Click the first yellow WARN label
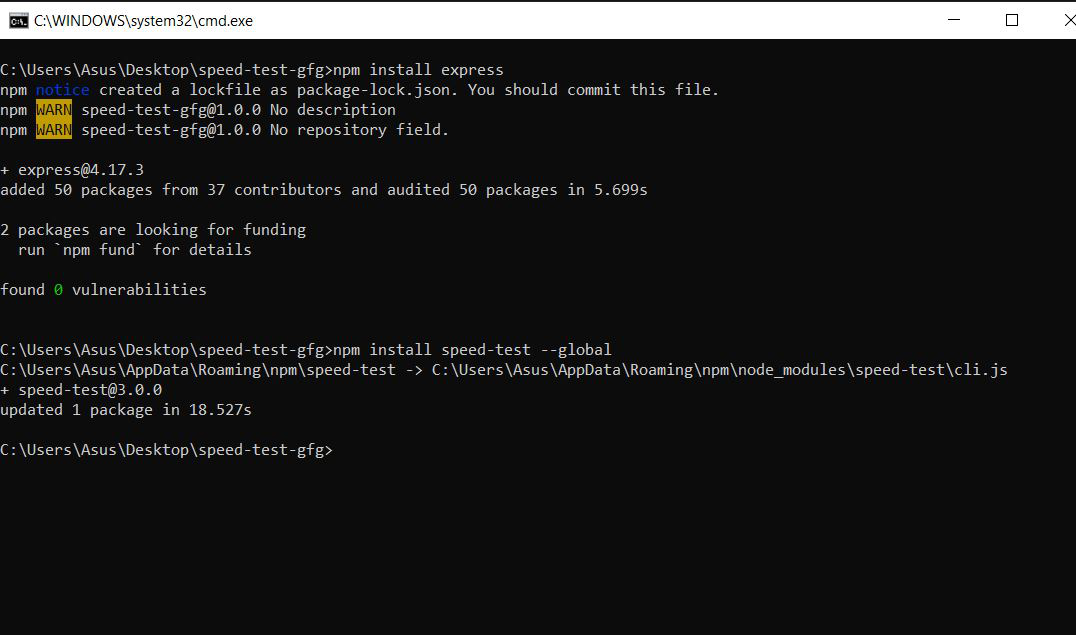 click(x=54, y=110)
